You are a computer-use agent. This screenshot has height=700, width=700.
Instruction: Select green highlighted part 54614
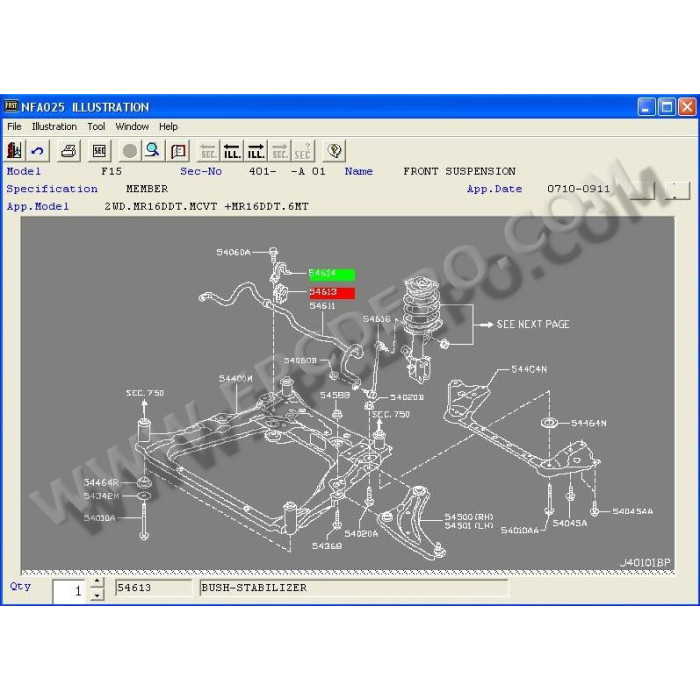(x=332, y=274)
